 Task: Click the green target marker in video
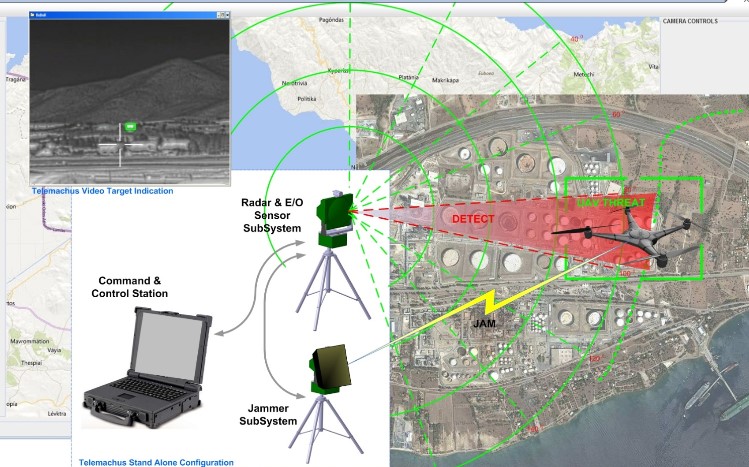click(x=131, y=127)
